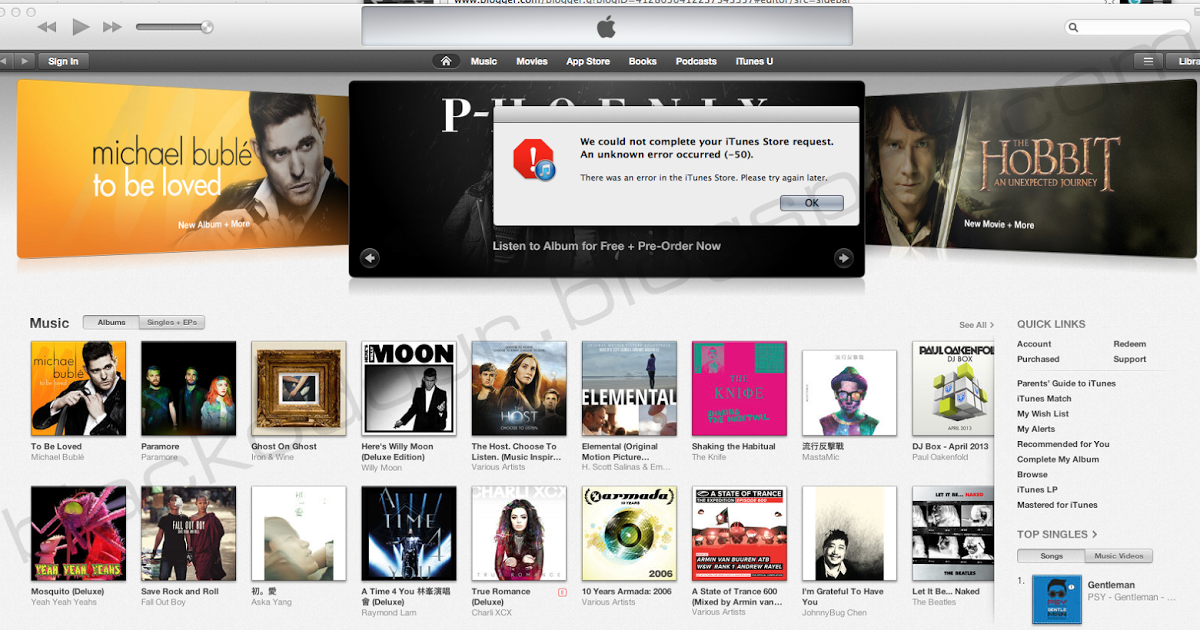Click the previous banner arrow

point(370,258)
